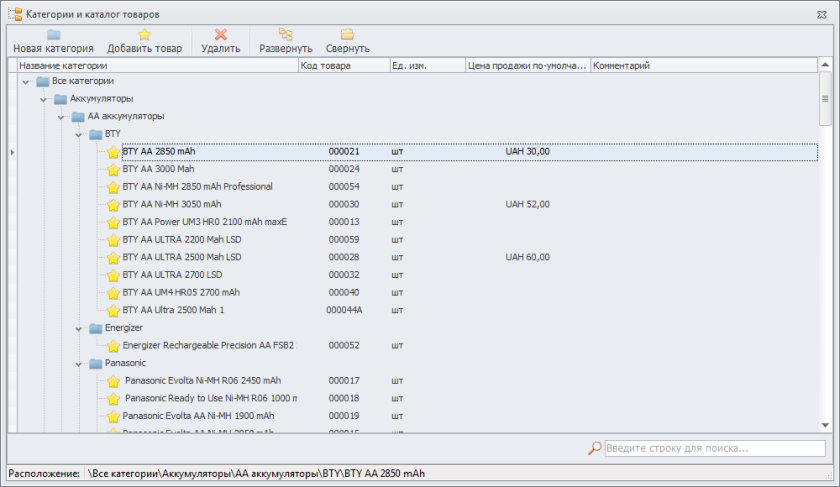The image size is (840, 487).
Task: Collapse the Все категории root node
Action: pos(26,81)
